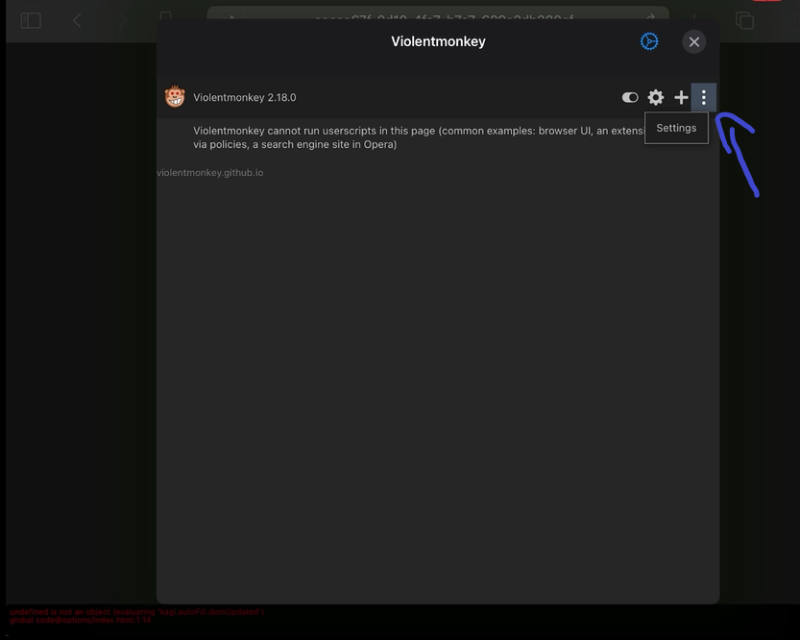Open the browser tab overview icon
This screenshot has height=640, width=800.
coord(744,20)
